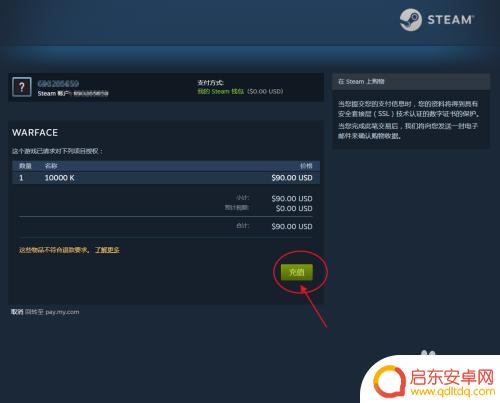500x403 pixels.
Task: Click the "$90.00 USD" price in the item row
Action: coord(292,178)
